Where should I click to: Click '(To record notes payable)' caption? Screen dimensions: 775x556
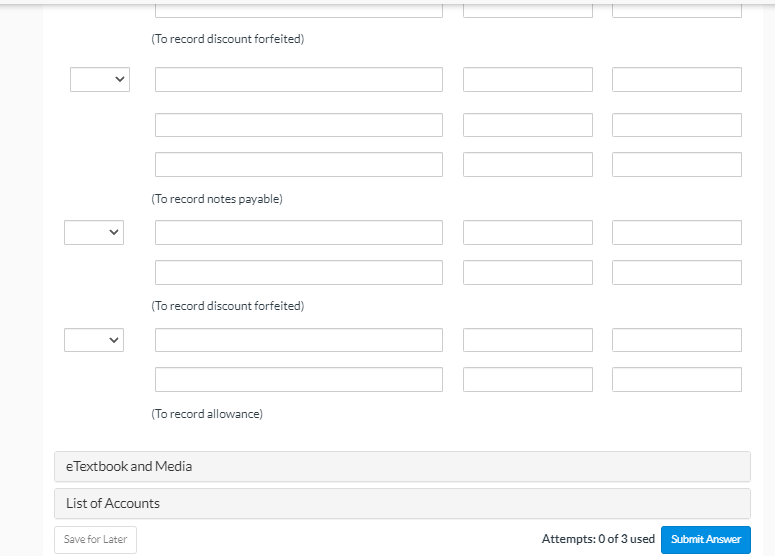click(x=217, y=199)
